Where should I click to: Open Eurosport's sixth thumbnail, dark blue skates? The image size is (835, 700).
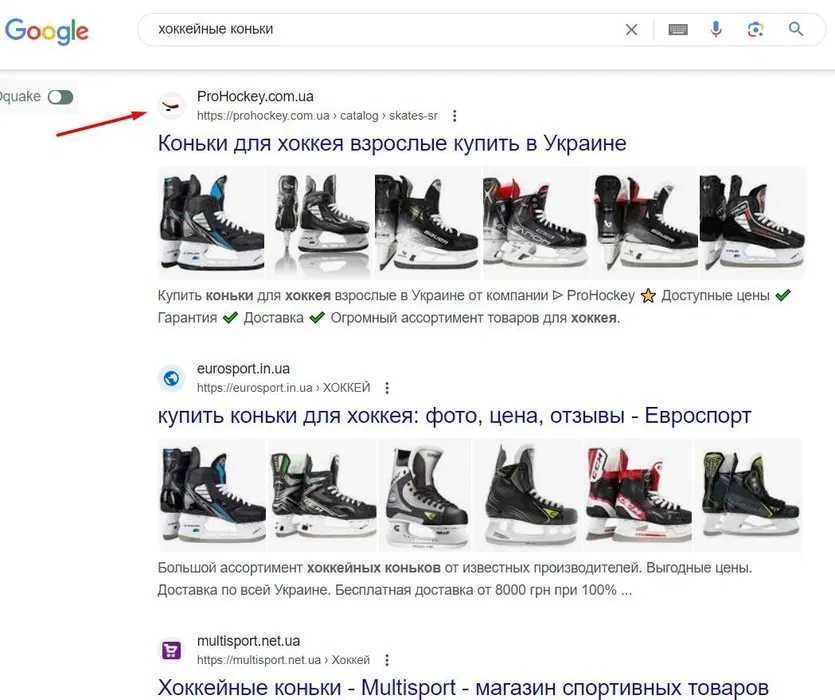(x=748, y=494)
